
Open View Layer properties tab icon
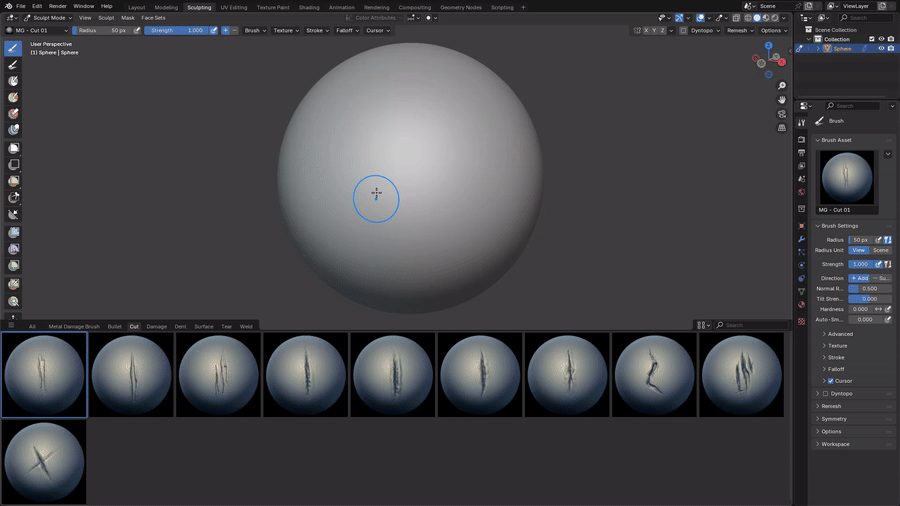pos(801,166)
